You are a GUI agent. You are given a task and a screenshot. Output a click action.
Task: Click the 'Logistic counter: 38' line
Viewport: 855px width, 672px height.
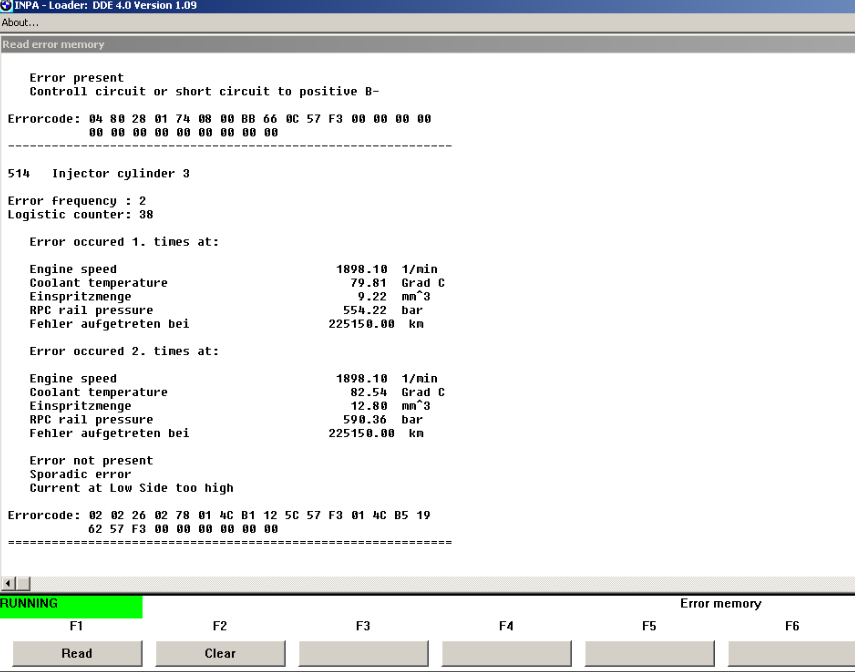tap(80, 215)
